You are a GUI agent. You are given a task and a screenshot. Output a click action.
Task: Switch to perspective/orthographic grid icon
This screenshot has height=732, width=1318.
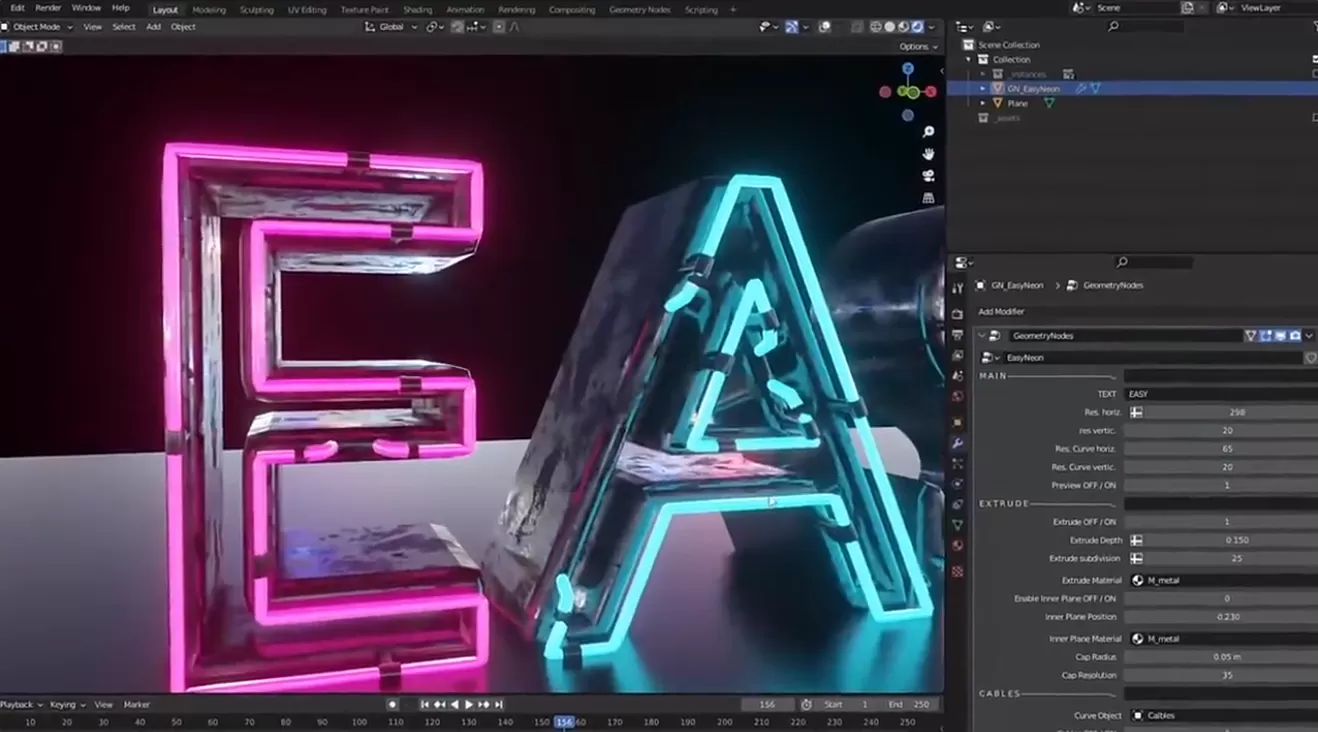pyautogui.click(x=929, y=198)
